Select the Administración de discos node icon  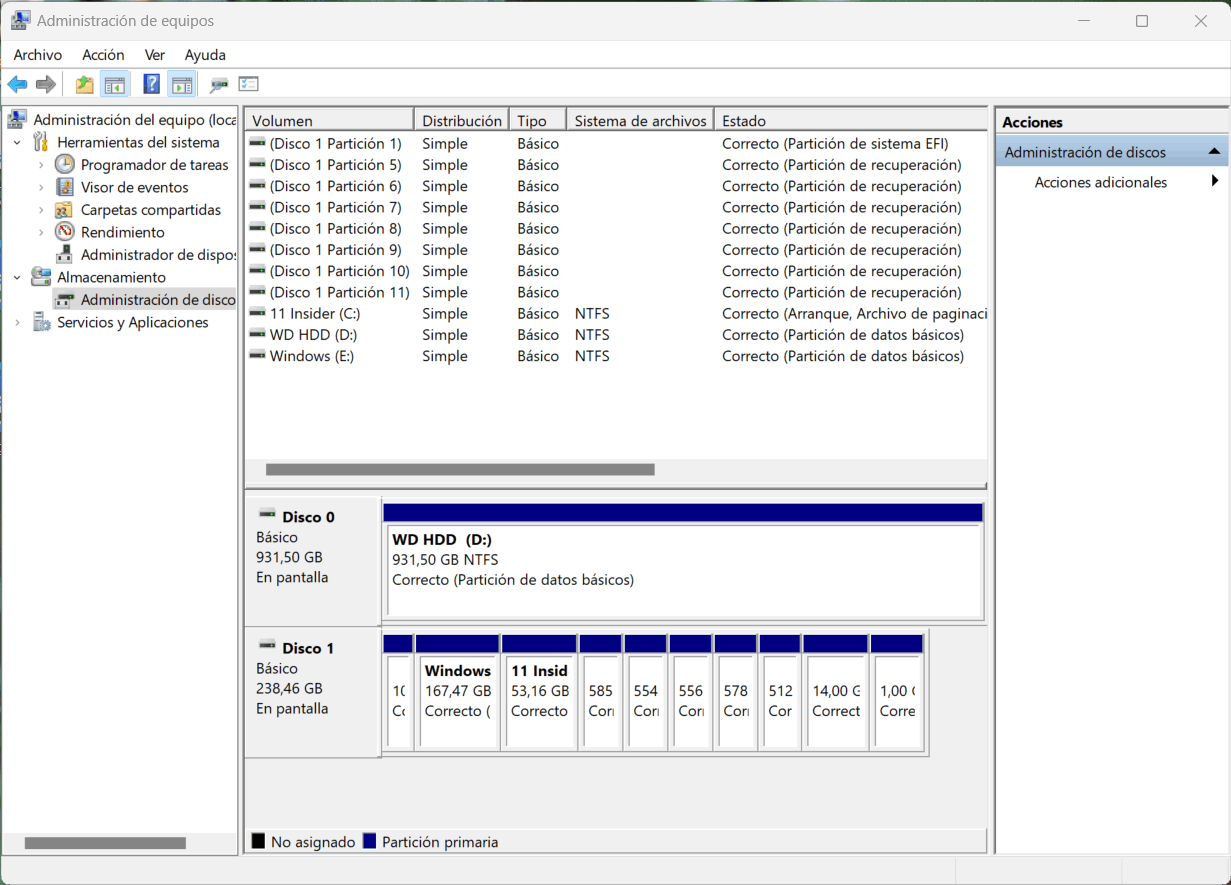62,299
